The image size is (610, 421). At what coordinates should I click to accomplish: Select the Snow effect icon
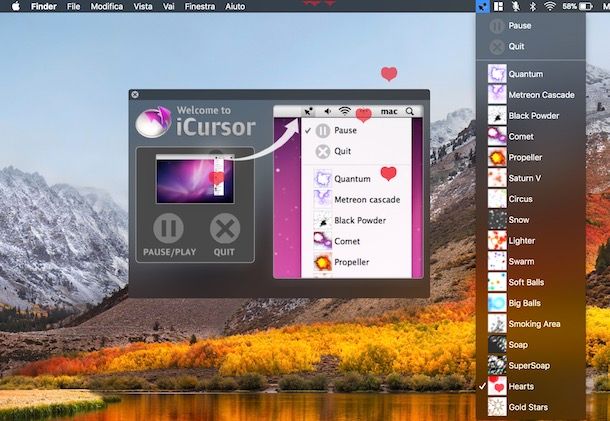497,219
